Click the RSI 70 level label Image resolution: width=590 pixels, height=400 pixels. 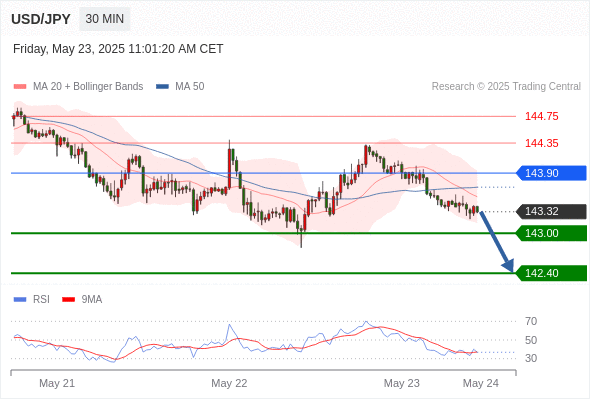531,321
